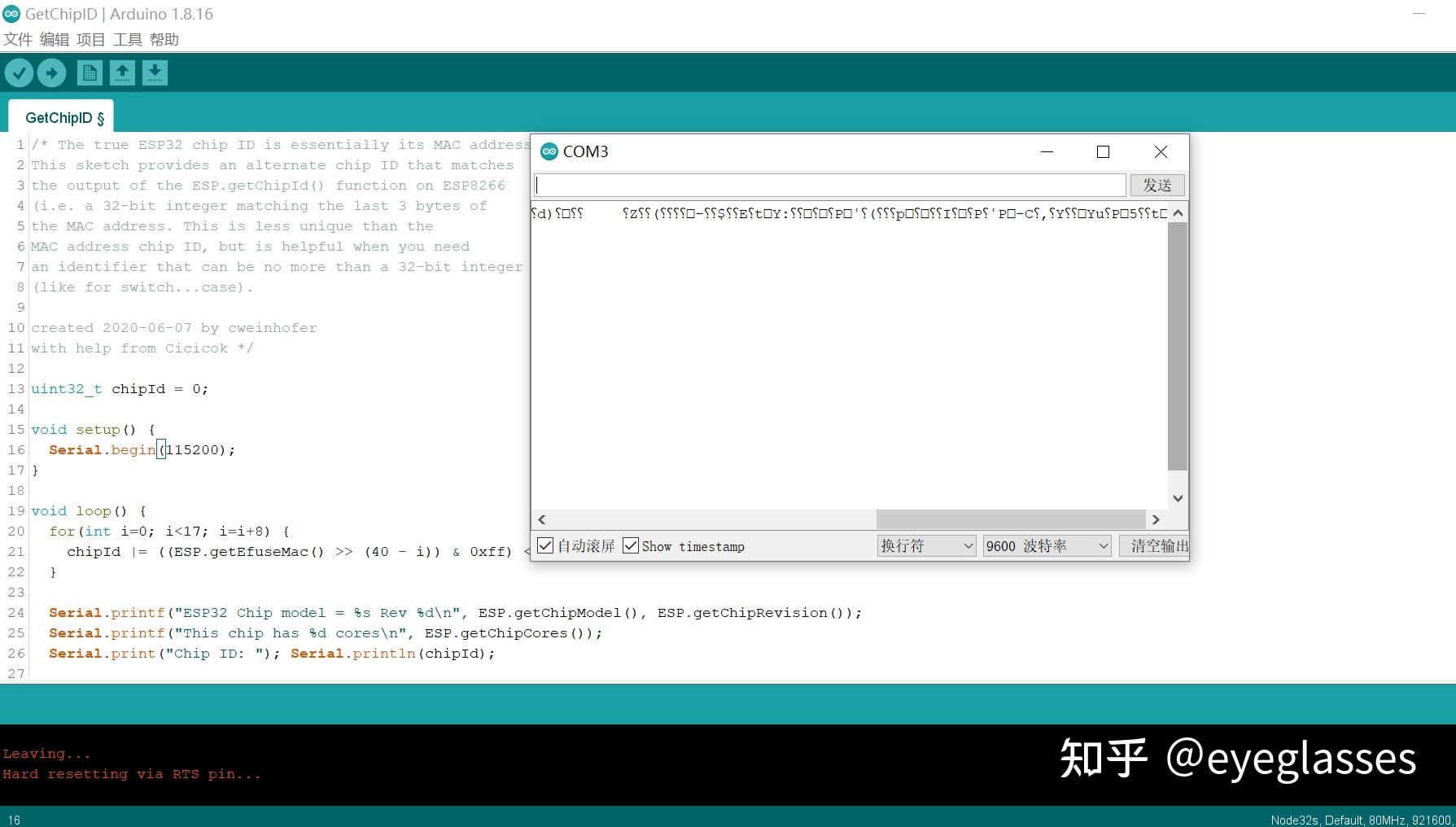
Task: Click the Arduino IDE title bar logo
Action: [x=9, y=13]
